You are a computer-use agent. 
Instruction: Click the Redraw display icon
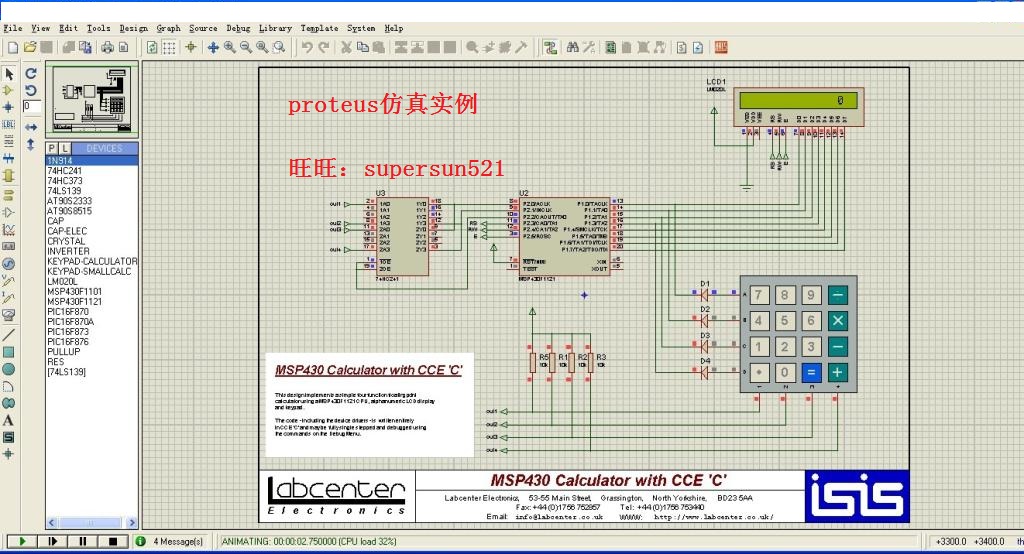tap(152, 47)
